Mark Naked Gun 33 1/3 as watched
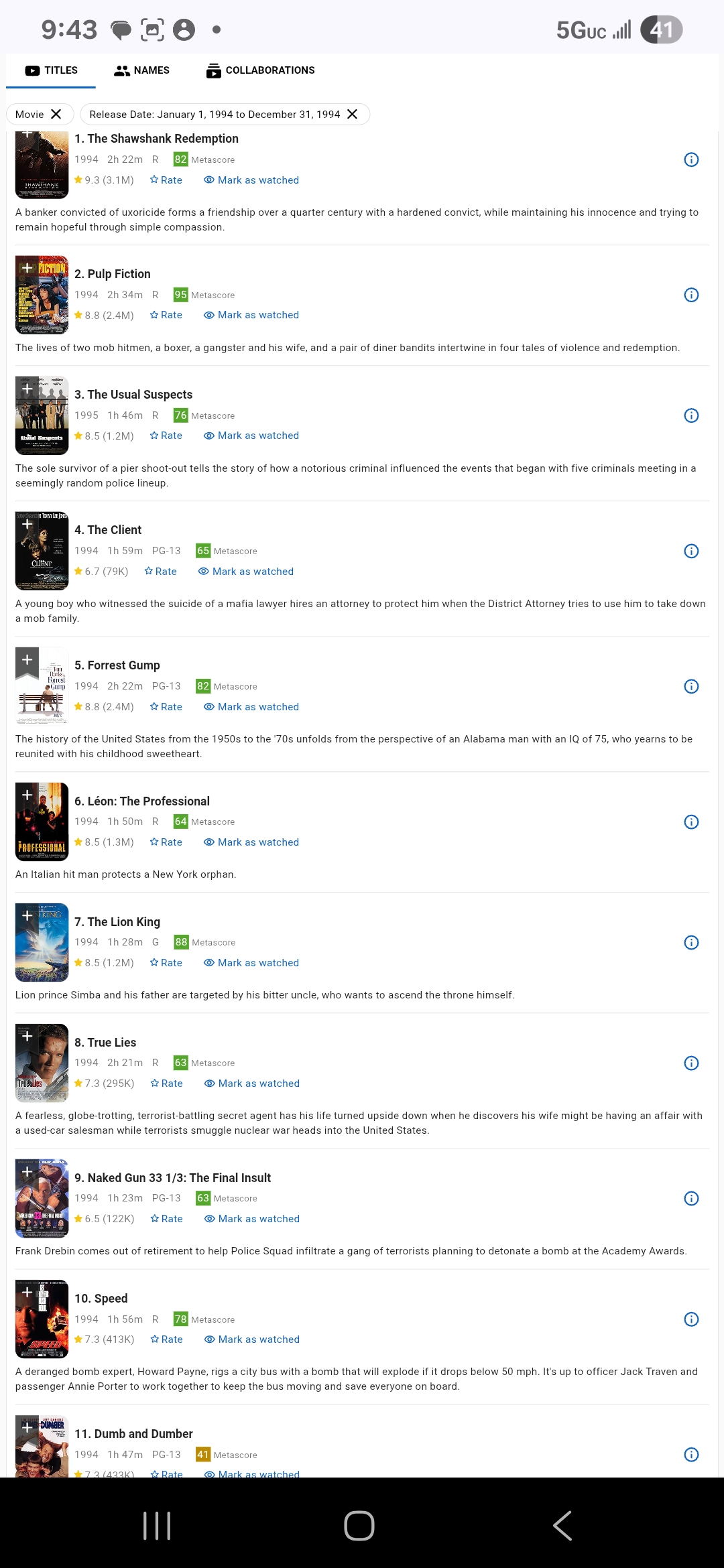This screenshot has width=724, height=1568. (252, 1219)
